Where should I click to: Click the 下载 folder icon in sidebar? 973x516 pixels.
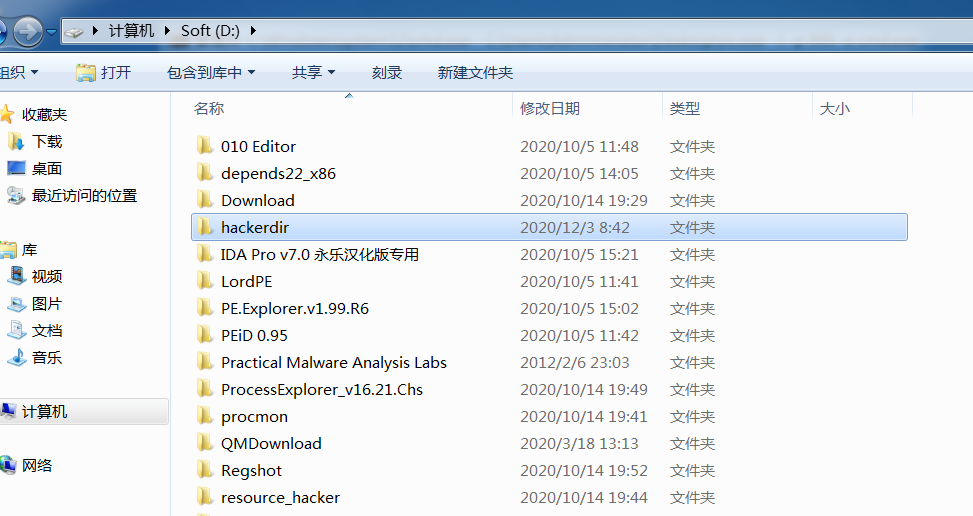16,141
